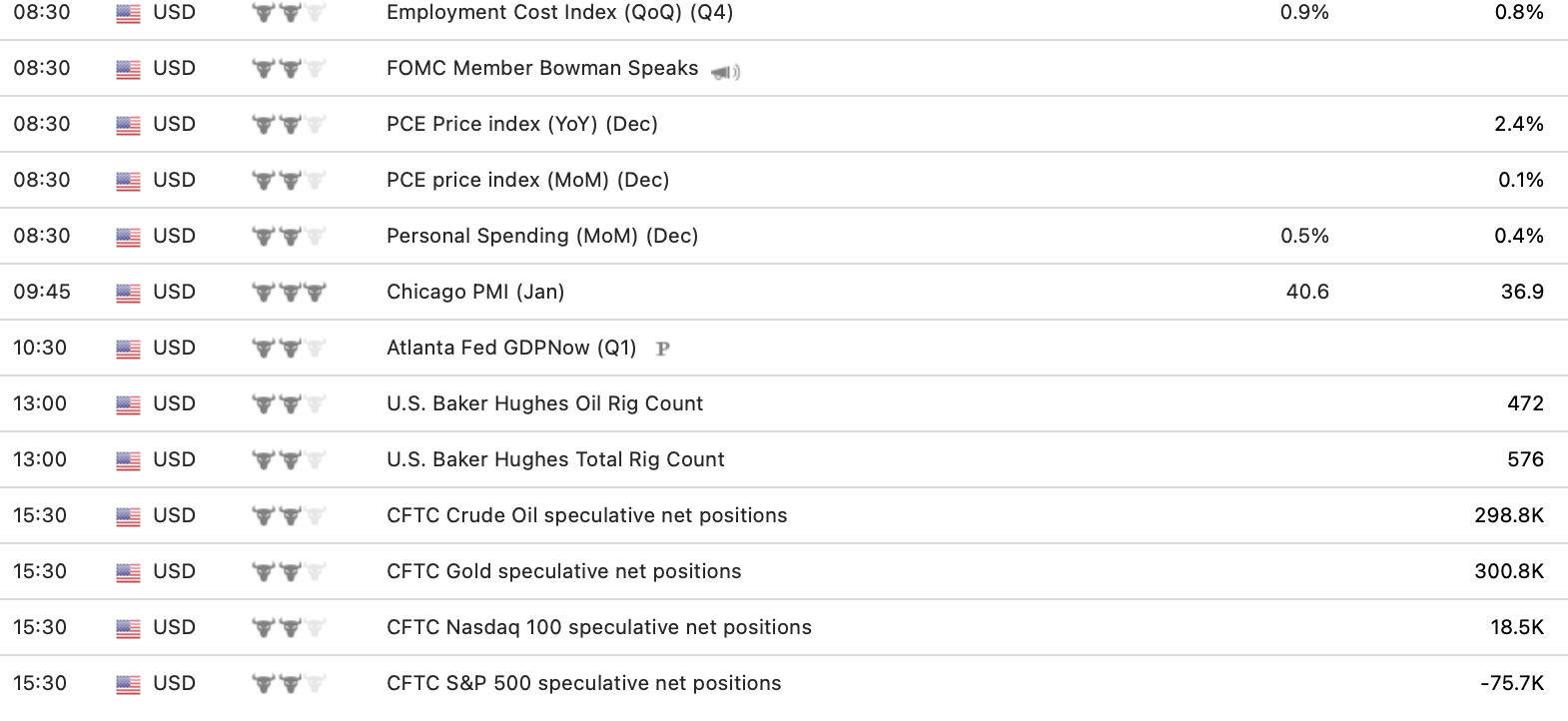Image resolution: width=1568 pixels, height=721 pixels.
Task: Open the Atlanta Fed GDPNow (Q1) event
Action: point(511,348)
